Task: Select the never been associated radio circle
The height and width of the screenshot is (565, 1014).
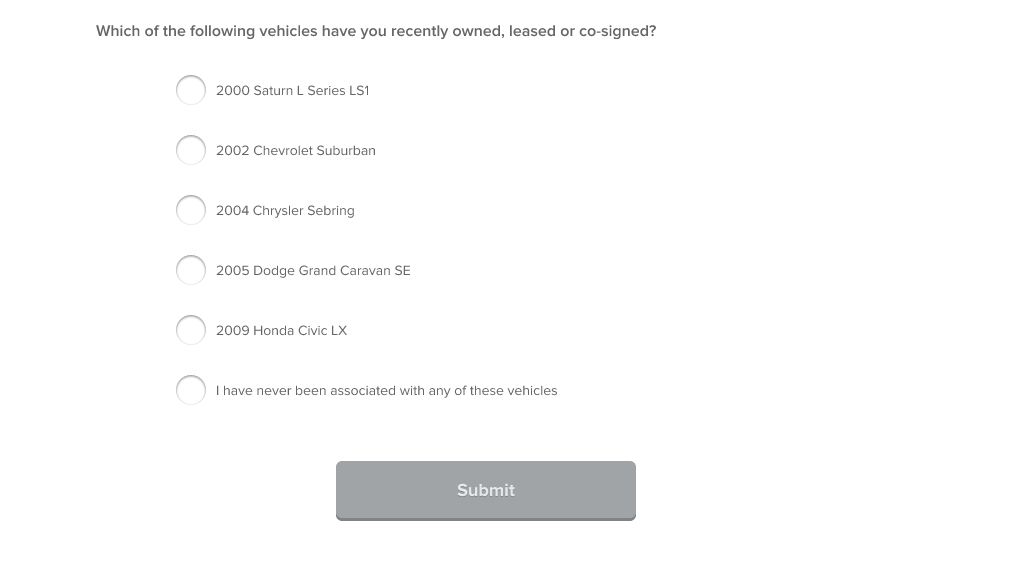Action: point(191,390)
